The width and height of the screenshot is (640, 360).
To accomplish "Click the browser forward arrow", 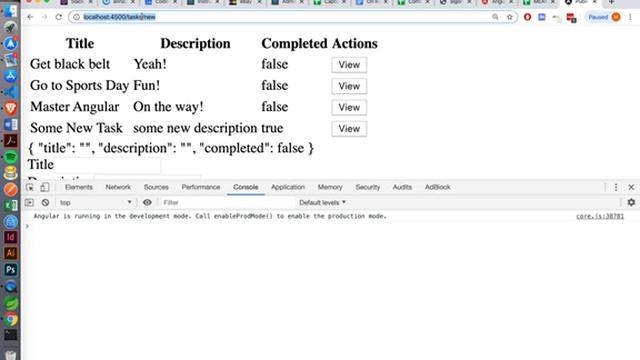I will [x=44, y=17].
